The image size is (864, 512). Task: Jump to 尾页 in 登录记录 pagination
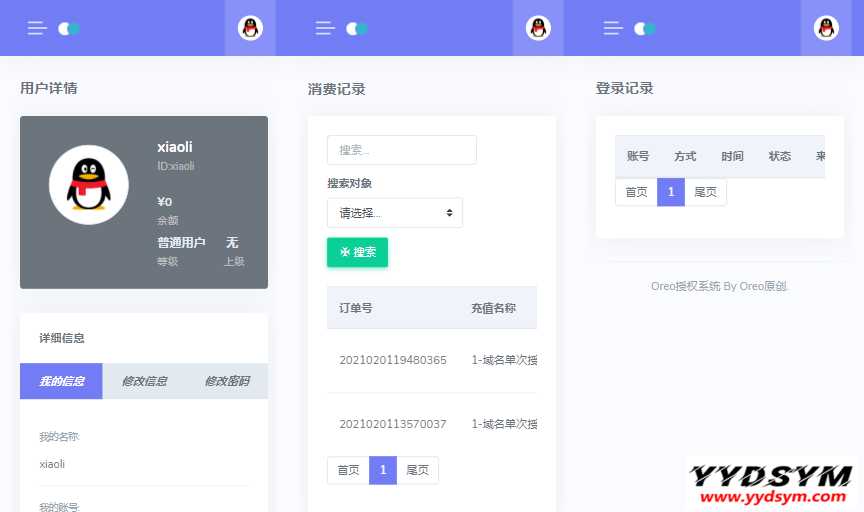[705, 192]
